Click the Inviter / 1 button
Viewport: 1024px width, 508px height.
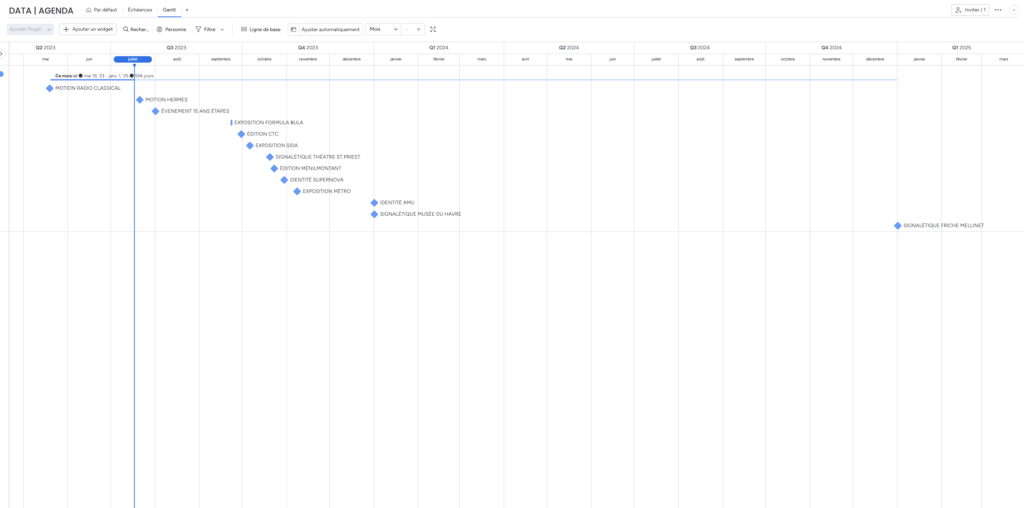click(x=970, y=10)
